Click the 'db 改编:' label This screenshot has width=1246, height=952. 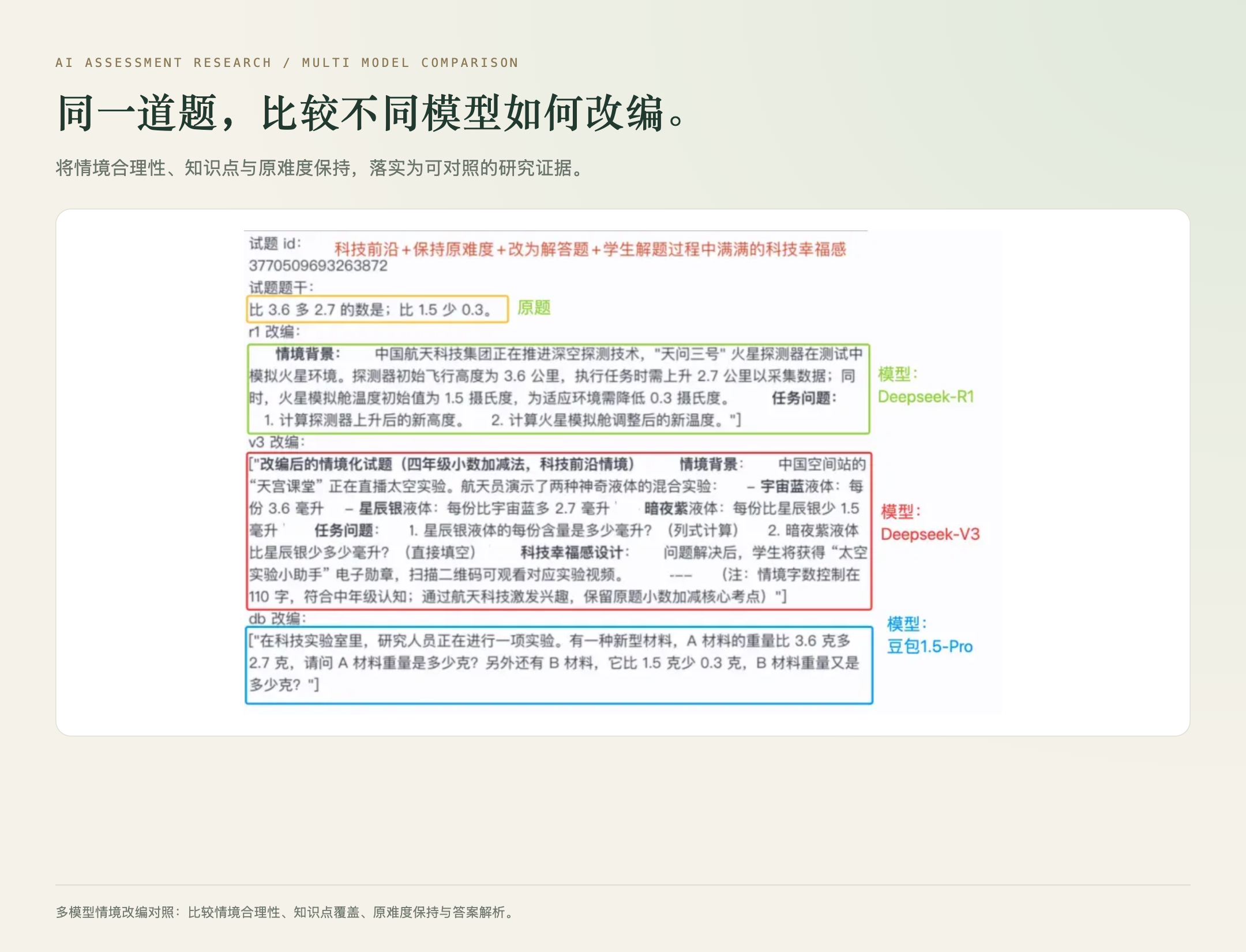coord(277,619)
